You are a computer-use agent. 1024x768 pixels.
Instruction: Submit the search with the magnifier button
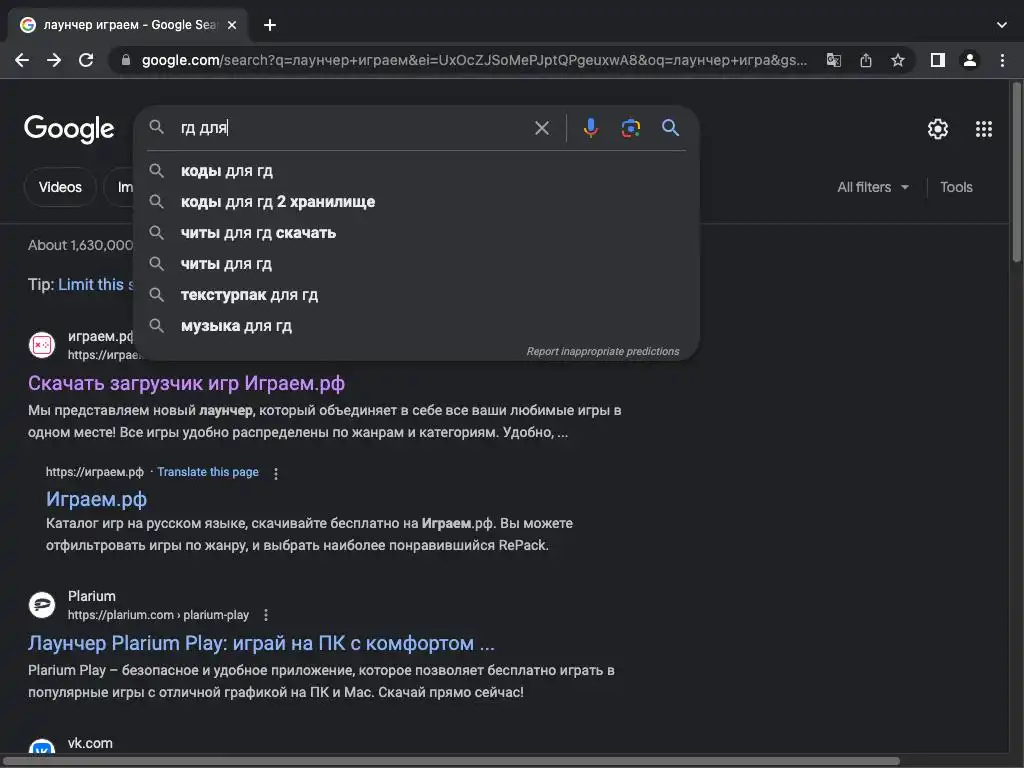point(670,127)
